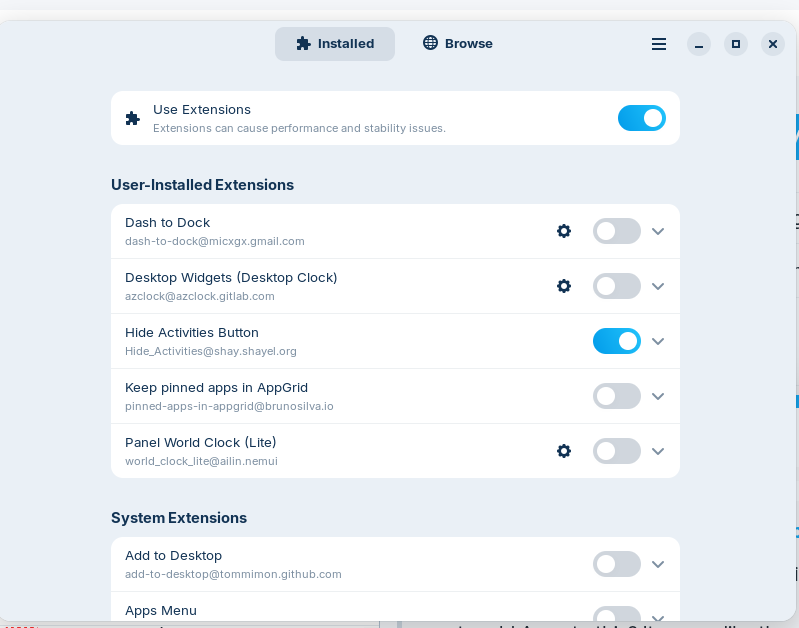Open Dash to Dock settings gear
This screenshot has height=628, width=799.
click(x=564, y=231)
